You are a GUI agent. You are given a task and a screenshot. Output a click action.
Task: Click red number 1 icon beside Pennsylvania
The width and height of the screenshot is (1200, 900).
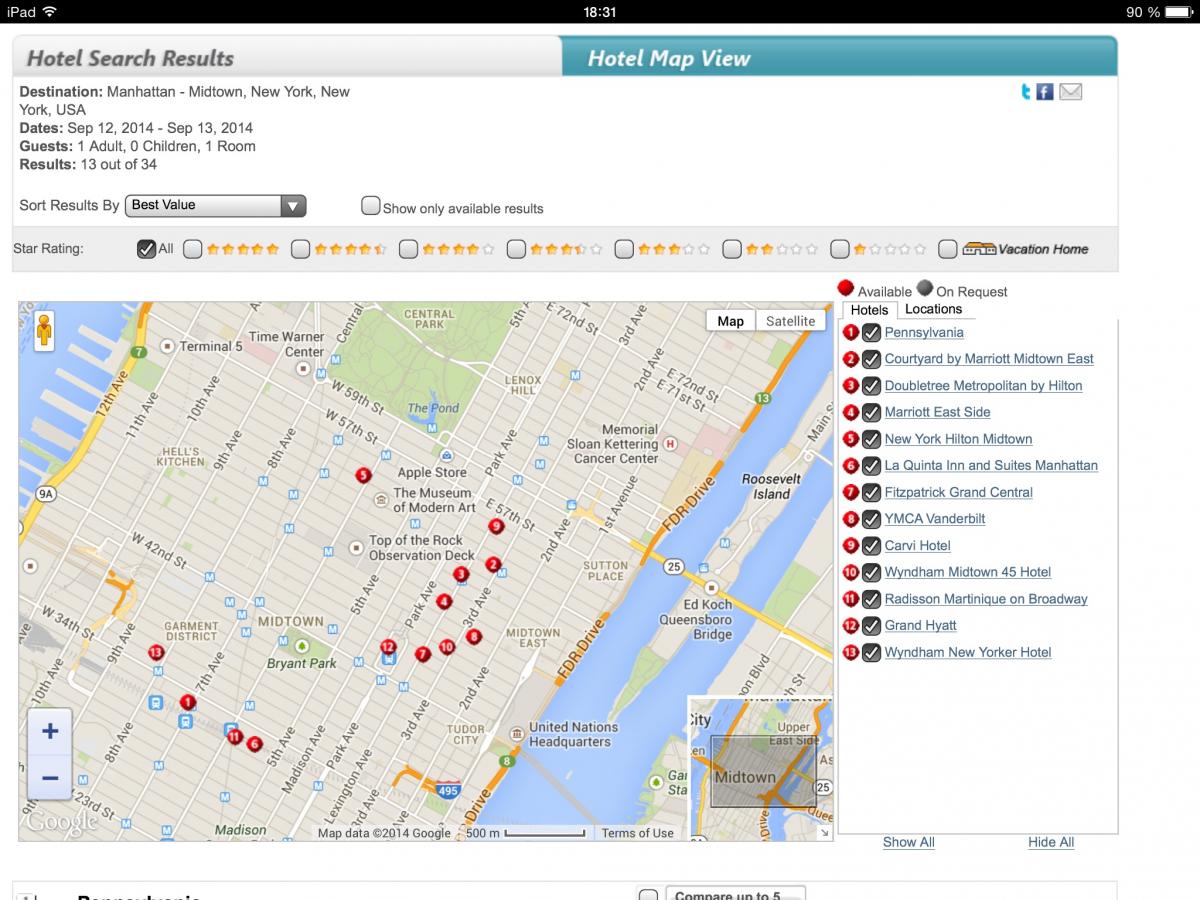850,332
